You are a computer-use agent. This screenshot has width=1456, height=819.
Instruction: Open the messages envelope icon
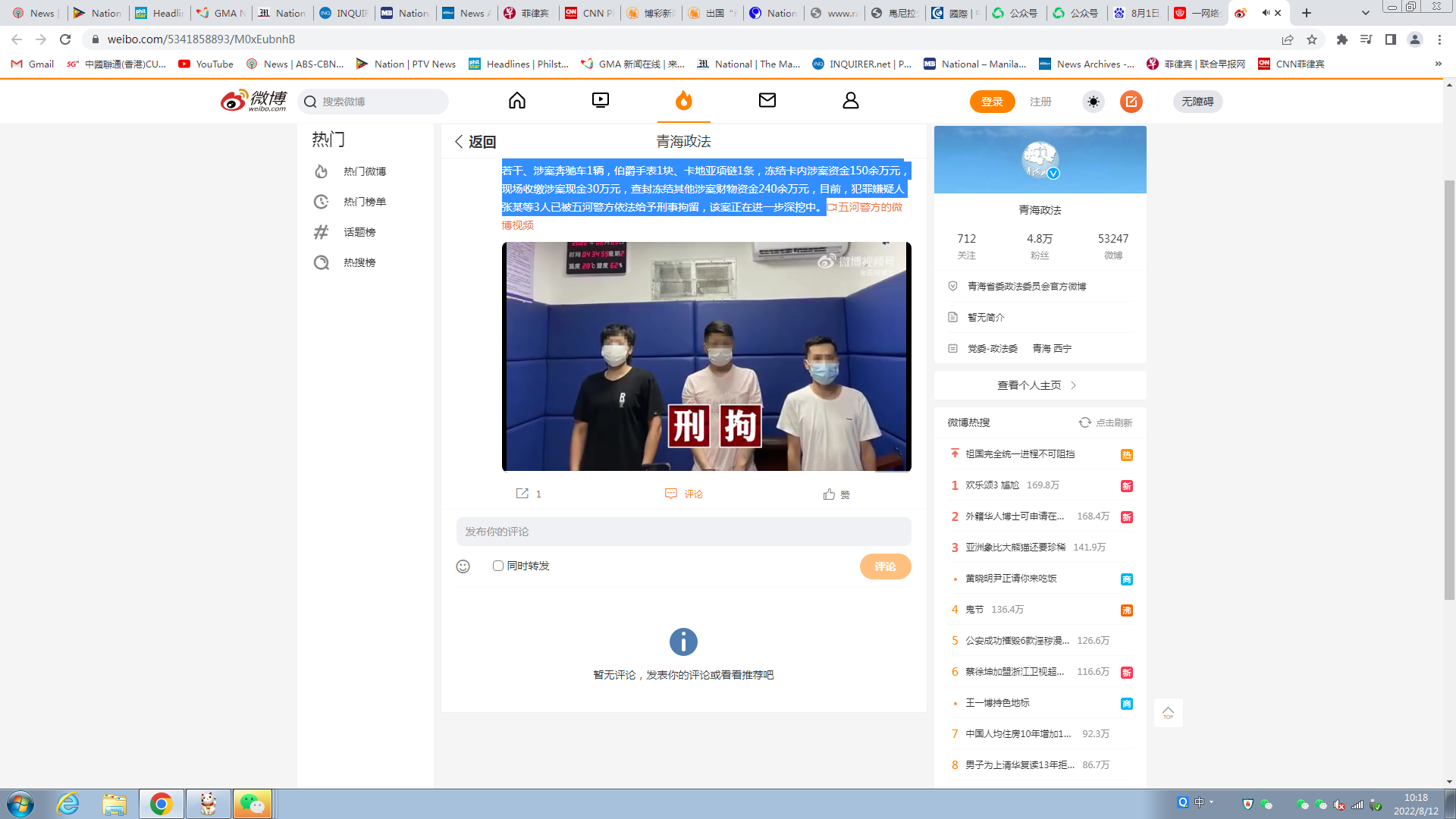coord(767,100)
